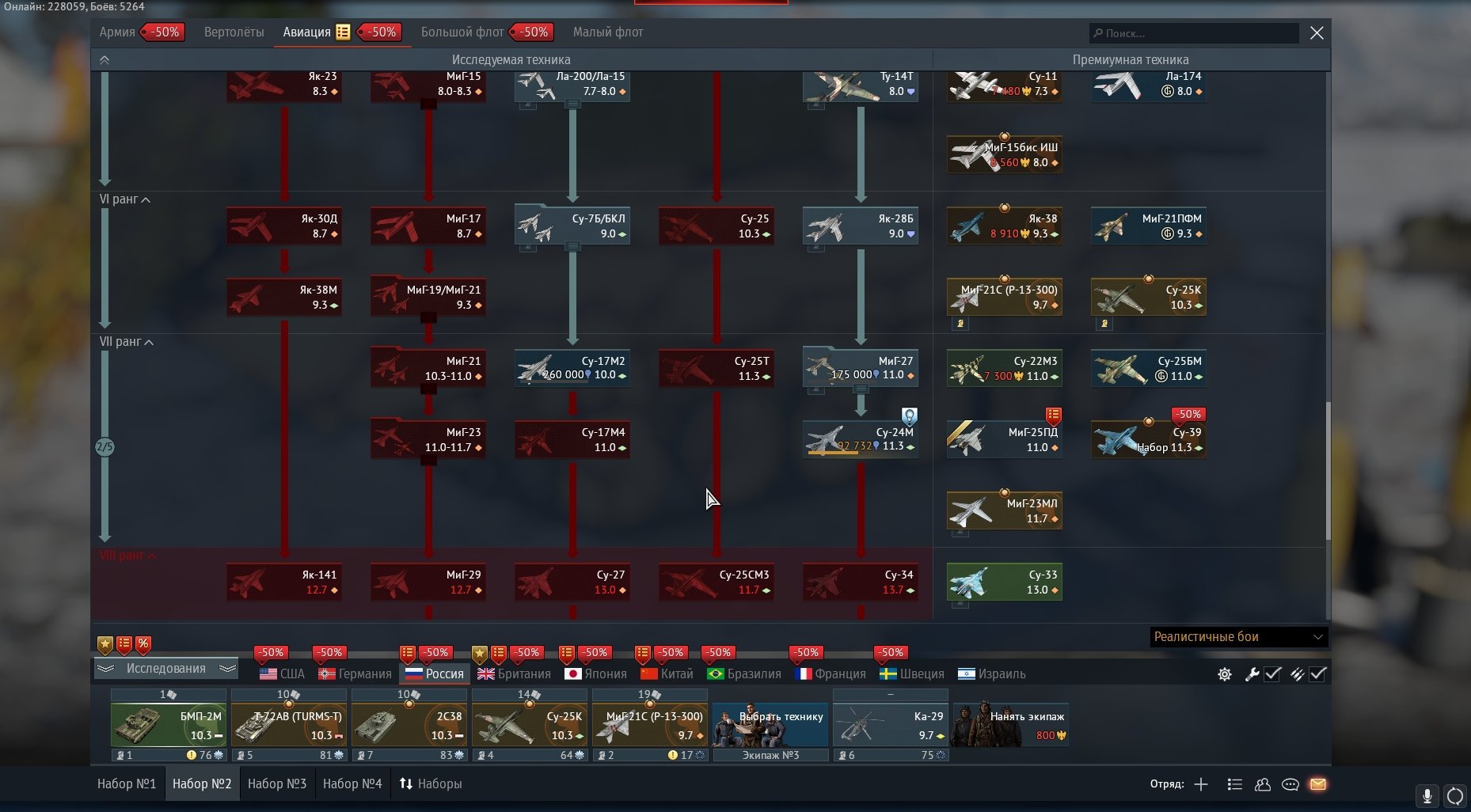1471x812 pixels.
Task: Click the refresh circular arrows icon
Action: (x=1455, y=796)
